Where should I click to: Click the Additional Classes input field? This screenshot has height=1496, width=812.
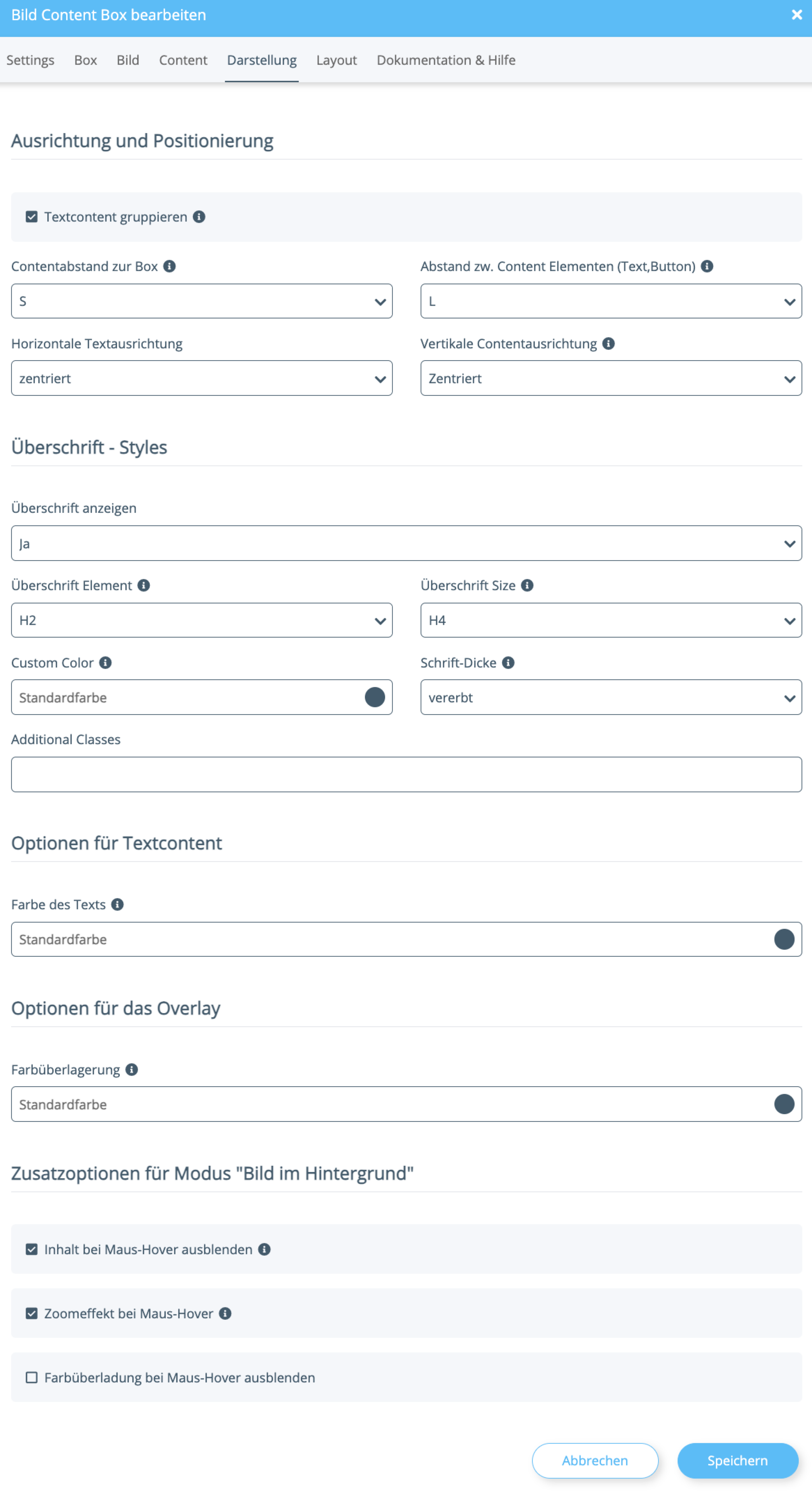click(x=406, y=774)
